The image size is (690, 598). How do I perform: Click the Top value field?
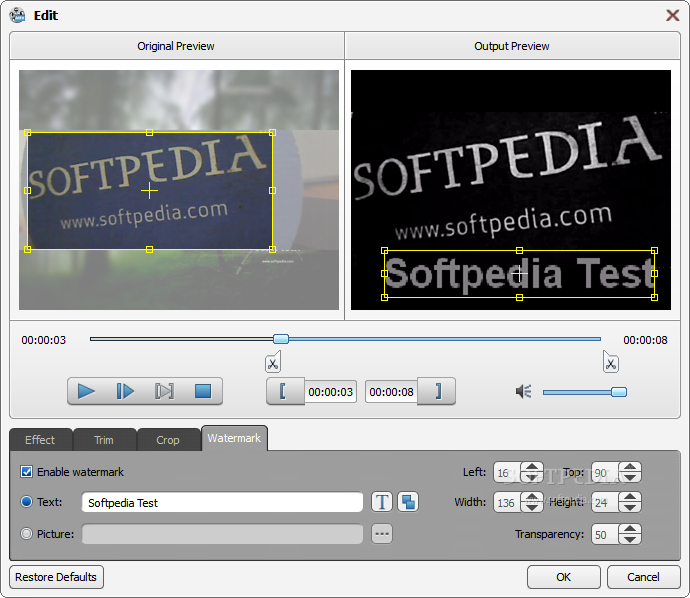point(605,473)
